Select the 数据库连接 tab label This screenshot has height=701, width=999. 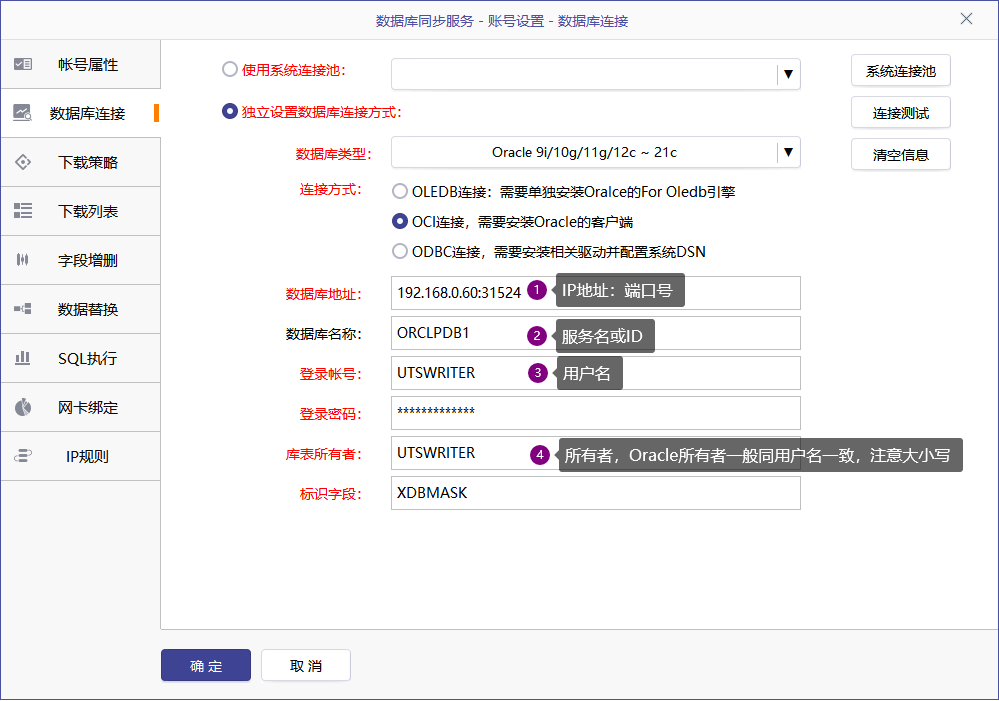tap(87, 113)
